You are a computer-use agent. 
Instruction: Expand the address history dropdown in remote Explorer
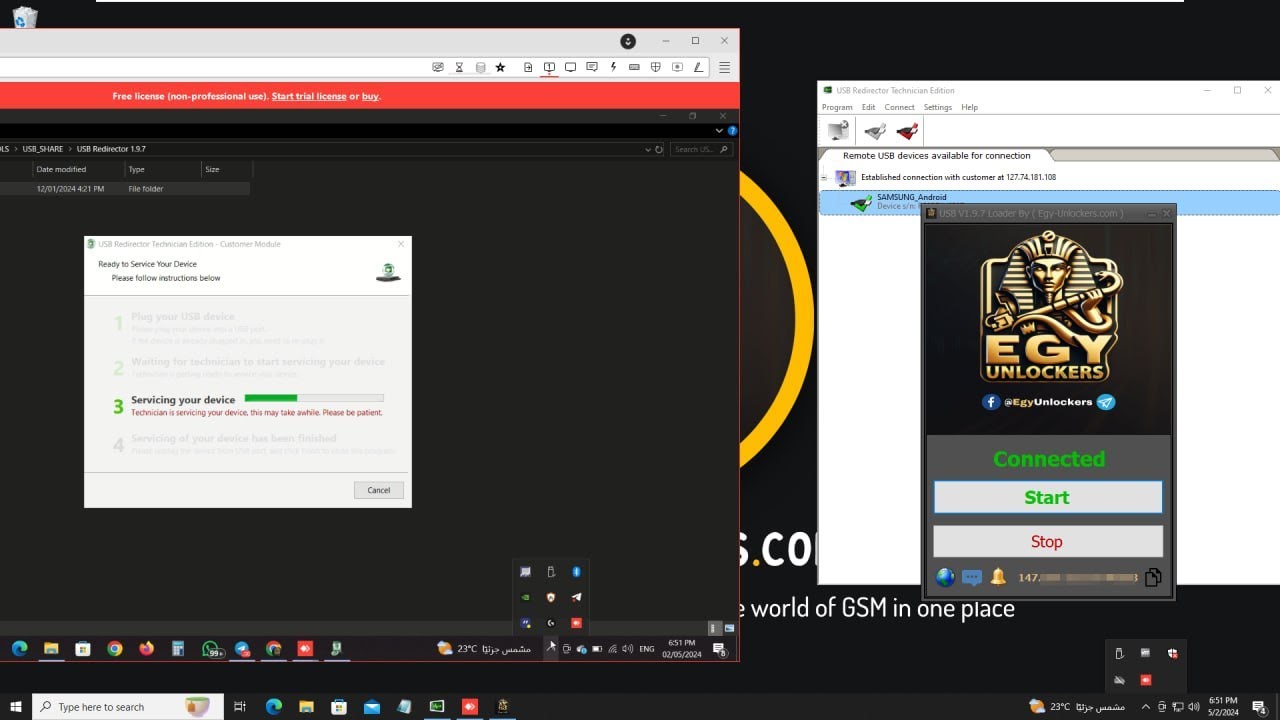pos(648,149)
